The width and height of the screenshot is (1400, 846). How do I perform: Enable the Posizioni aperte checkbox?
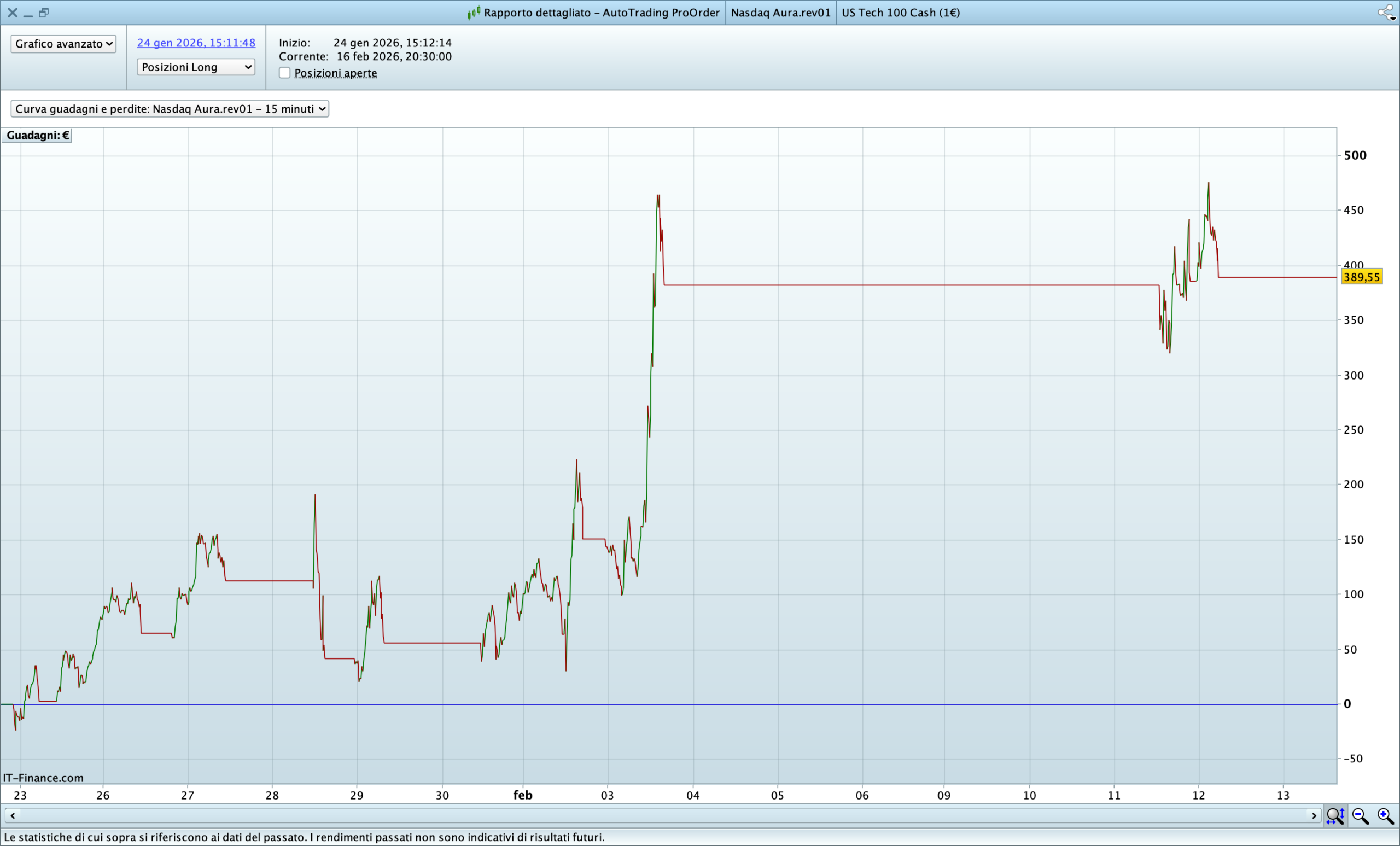click(285, 73)
